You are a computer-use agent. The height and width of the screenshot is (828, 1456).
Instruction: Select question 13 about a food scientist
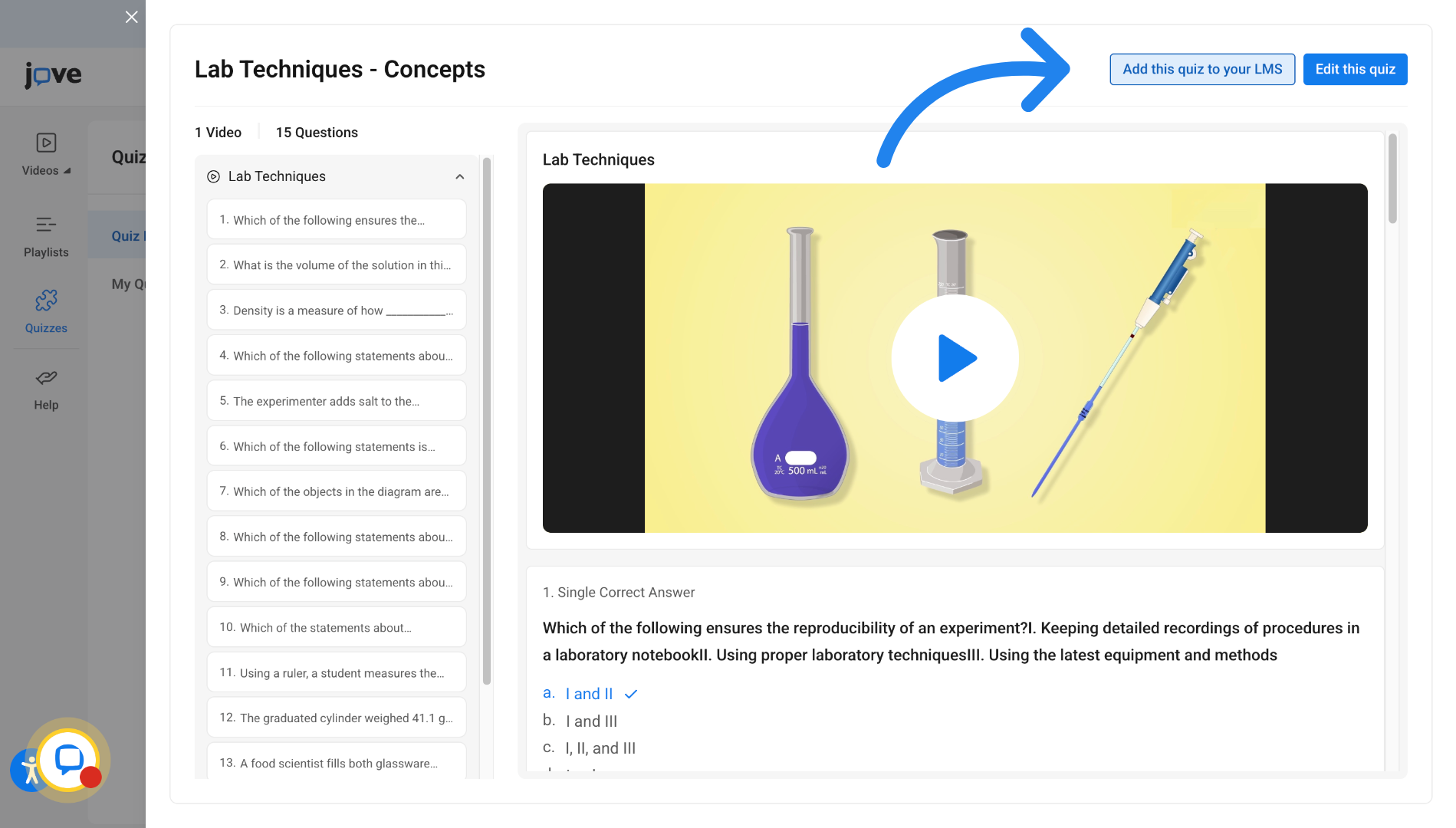(x=337, y=761)
